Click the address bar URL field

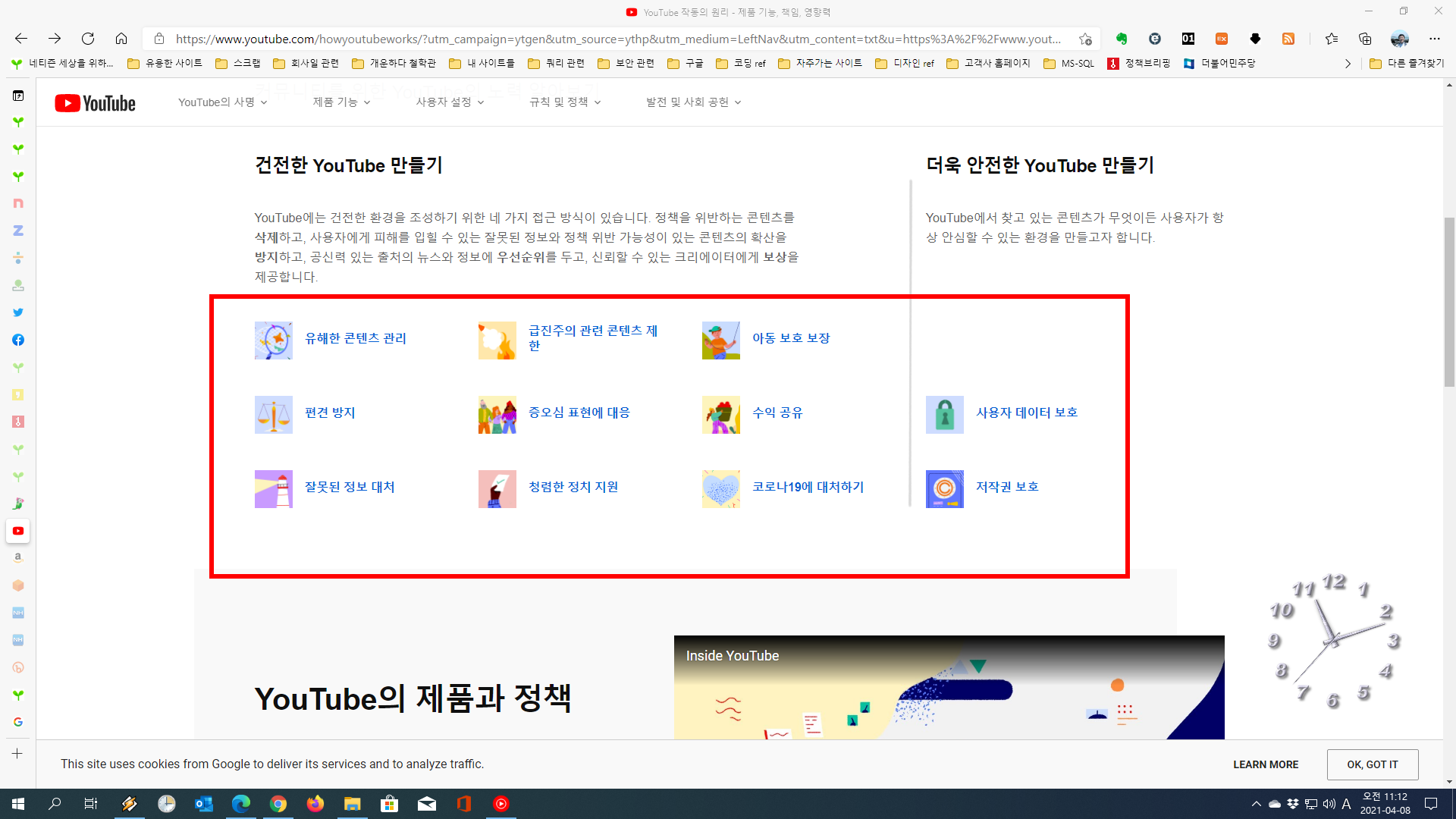618,39
